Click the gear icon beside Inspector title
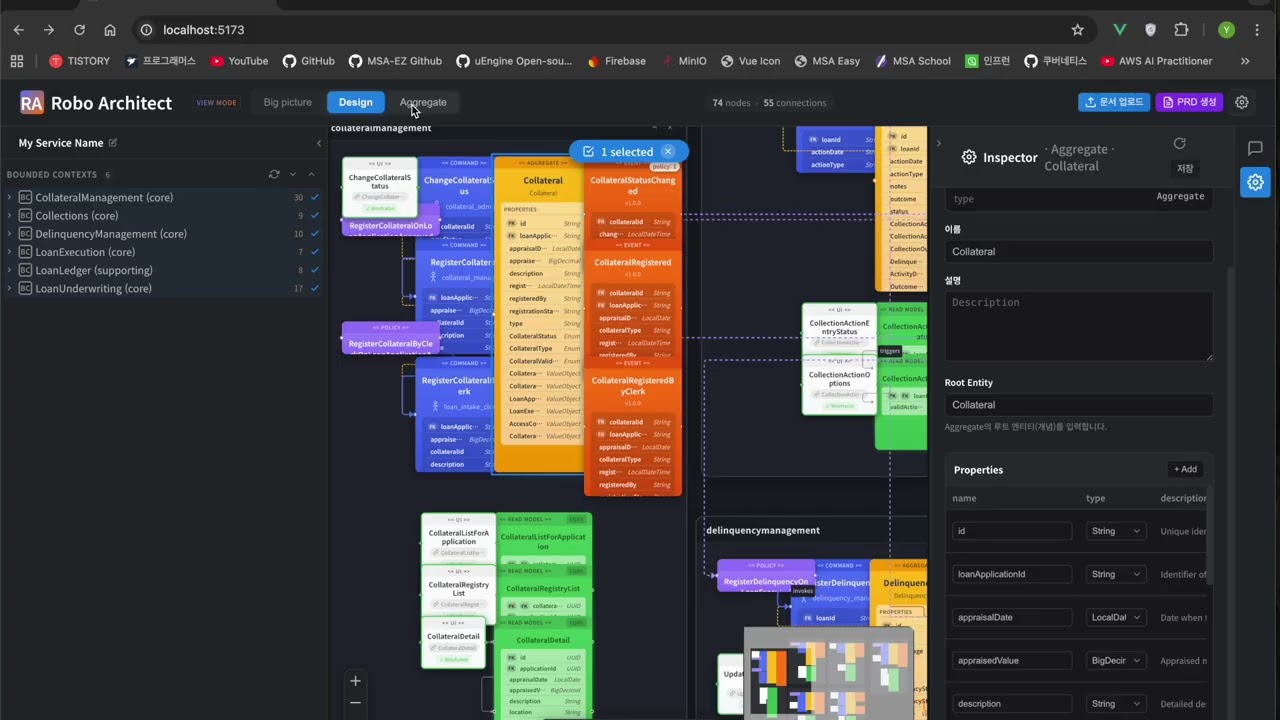 tap(969, 157)
